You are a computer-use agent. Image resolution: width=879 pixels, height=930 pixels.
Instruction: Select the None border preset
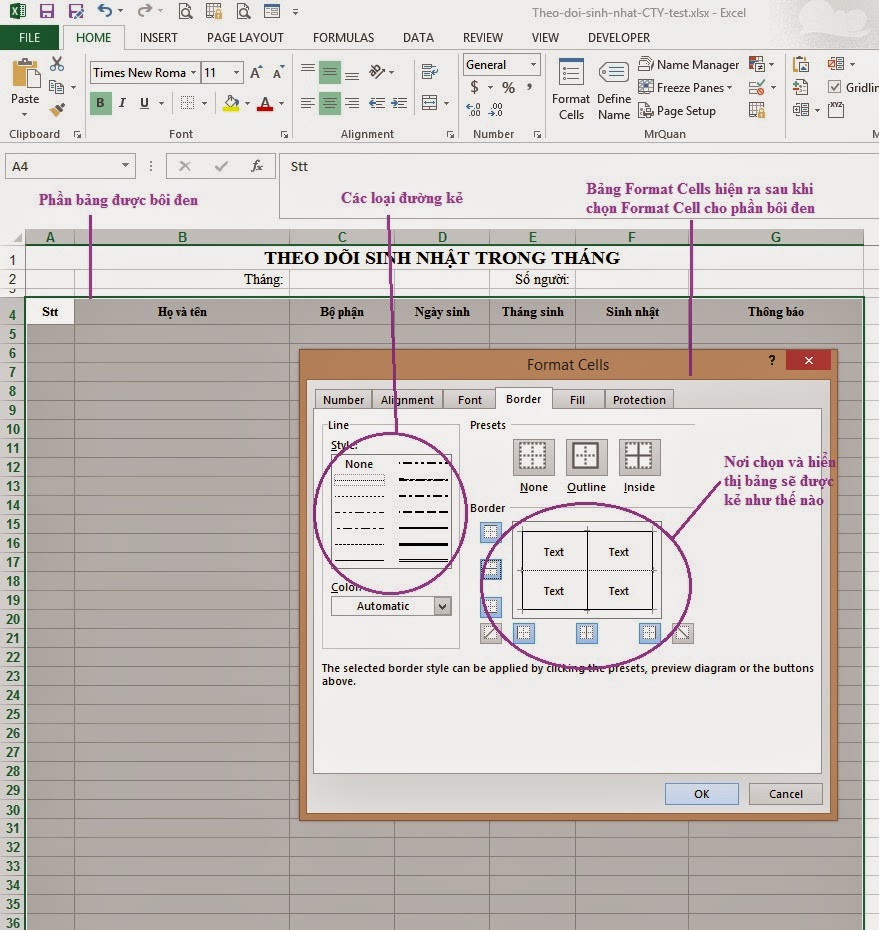click(533, 457)
